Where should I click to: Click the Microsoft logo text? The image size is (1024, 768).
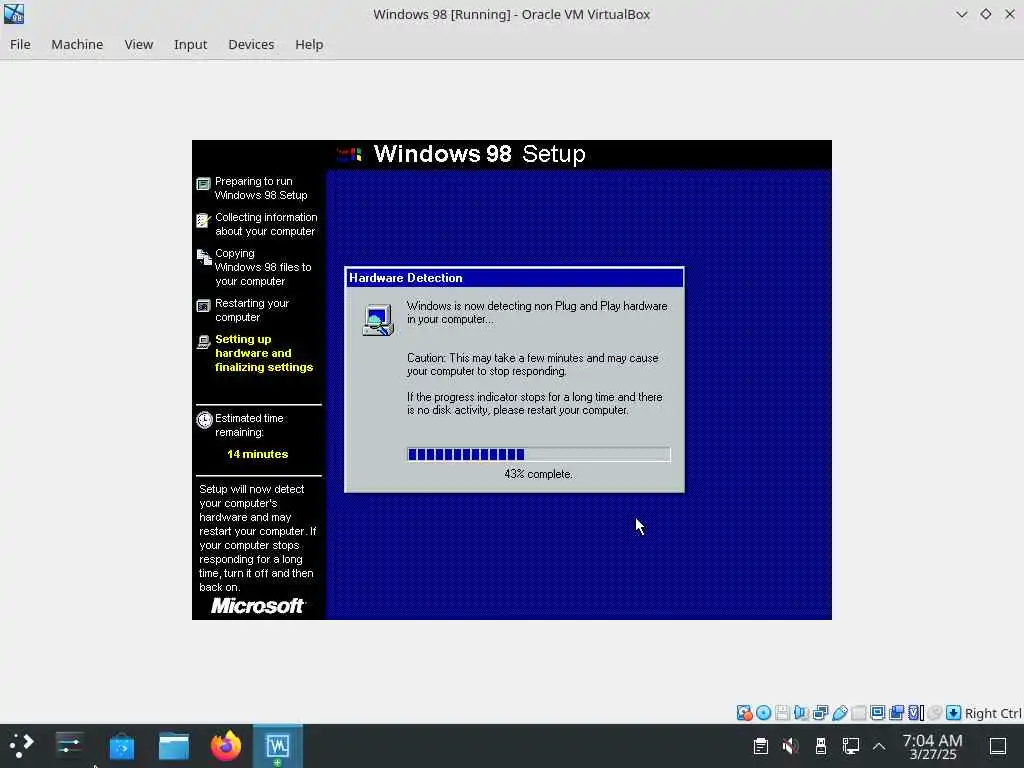(257, 606)
